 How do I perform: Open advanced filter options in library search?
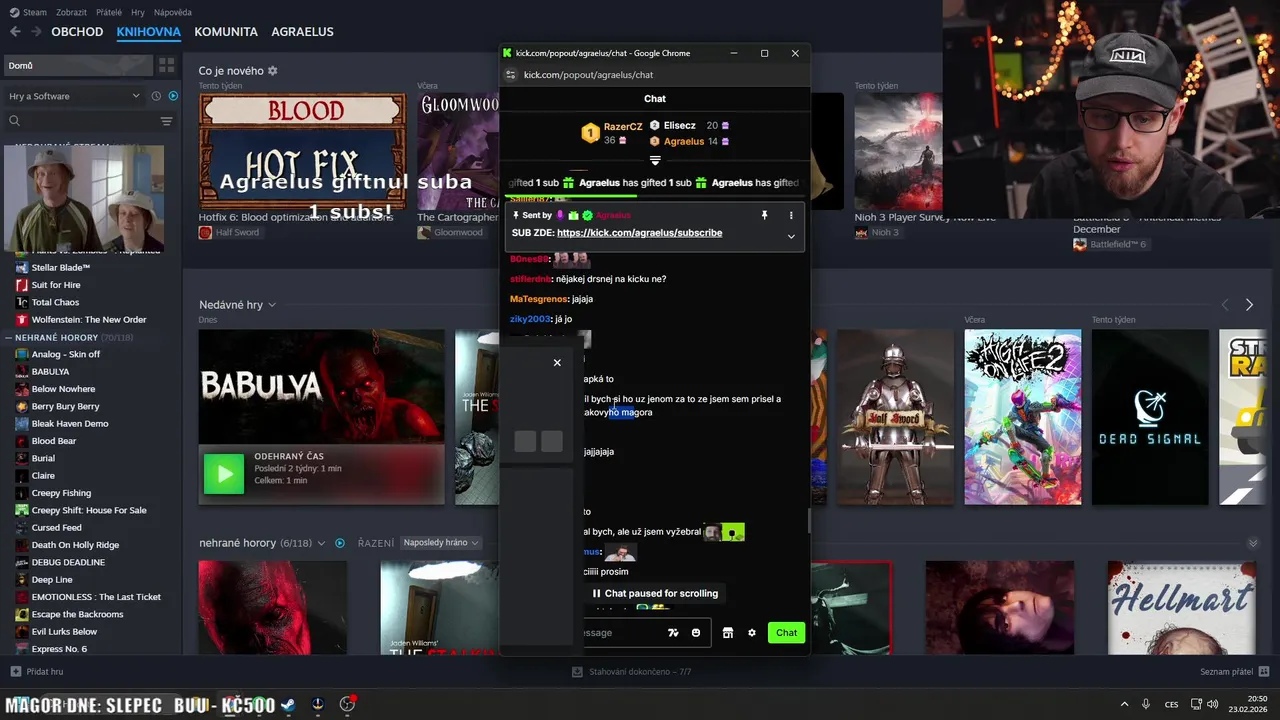click(x=166, y=121)
